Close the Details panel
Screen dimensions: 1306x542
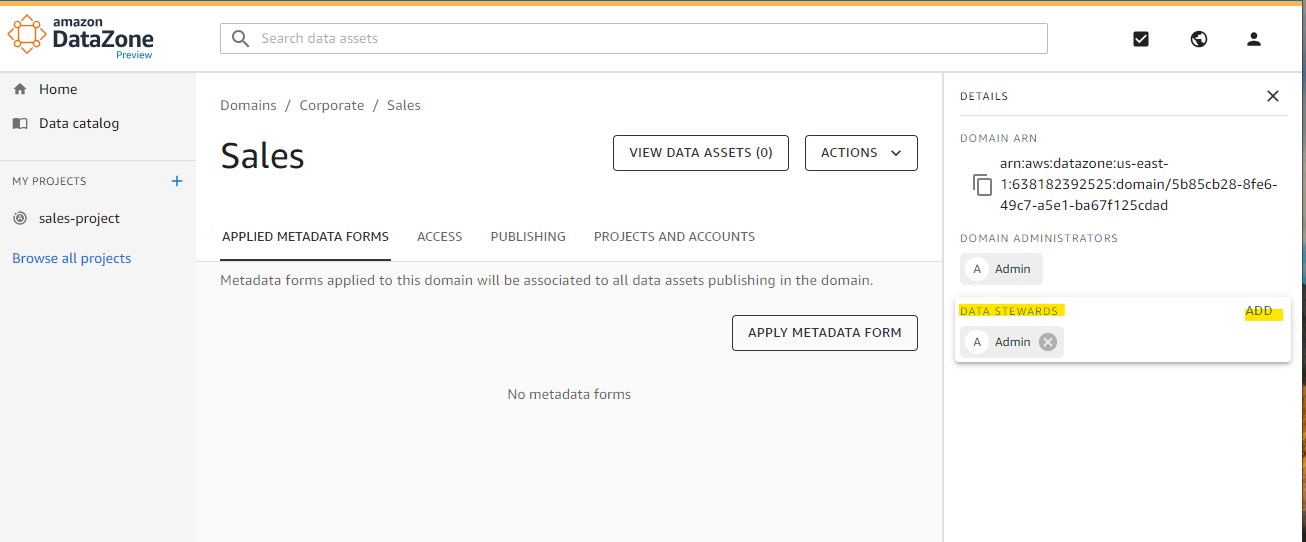point(1273,96)
